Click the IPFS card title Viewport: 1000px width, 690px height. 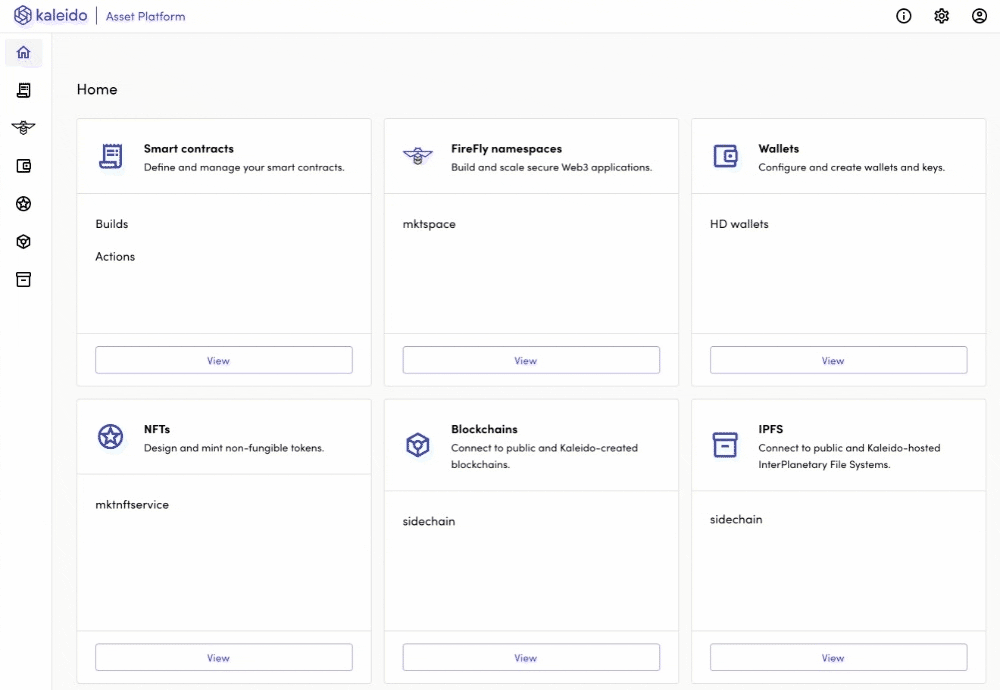(x=770, y=429)
